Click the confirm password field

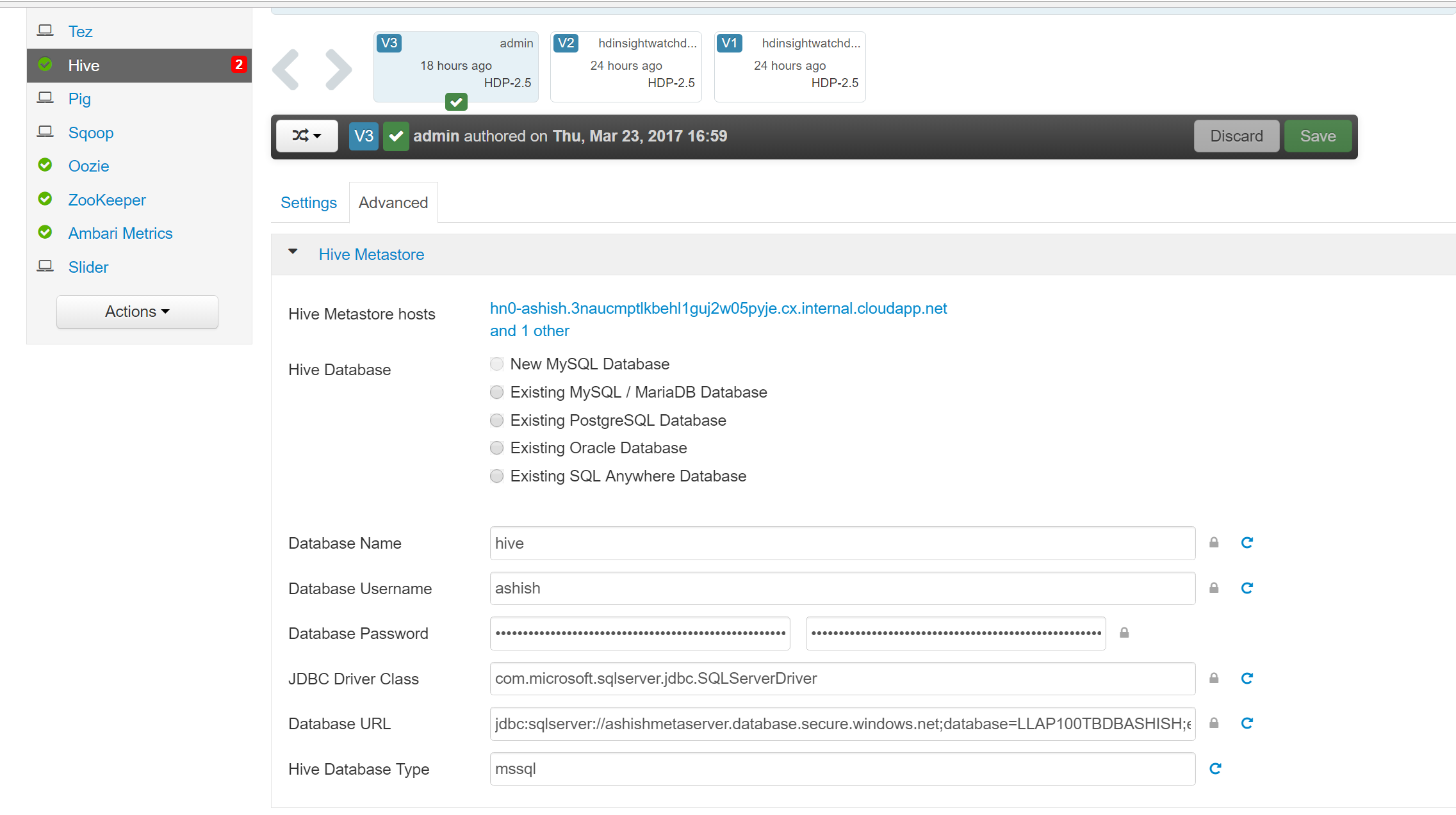coord(956,634)
